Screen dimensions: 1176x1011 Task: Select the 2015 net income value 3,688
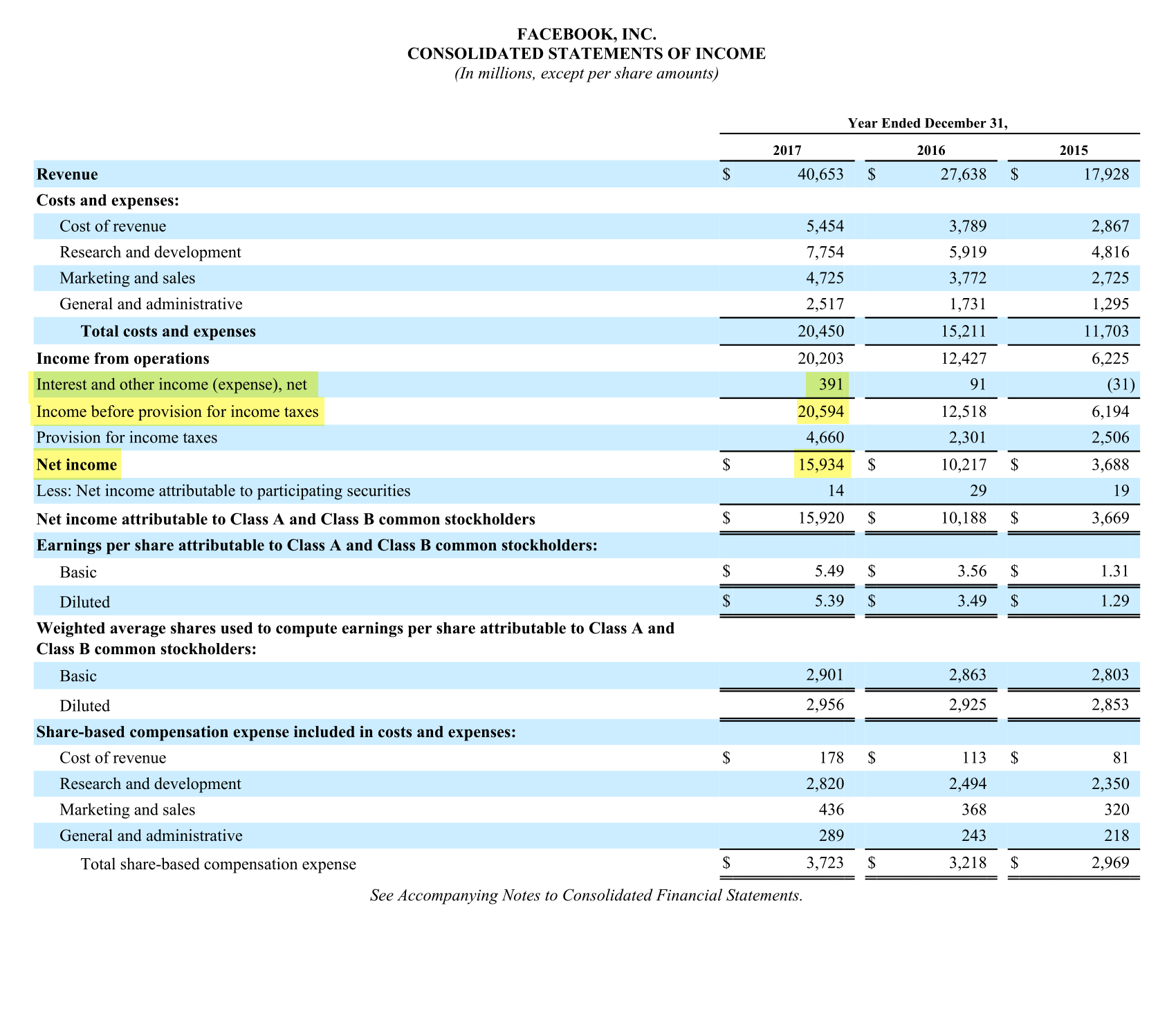coord(1110,465)
